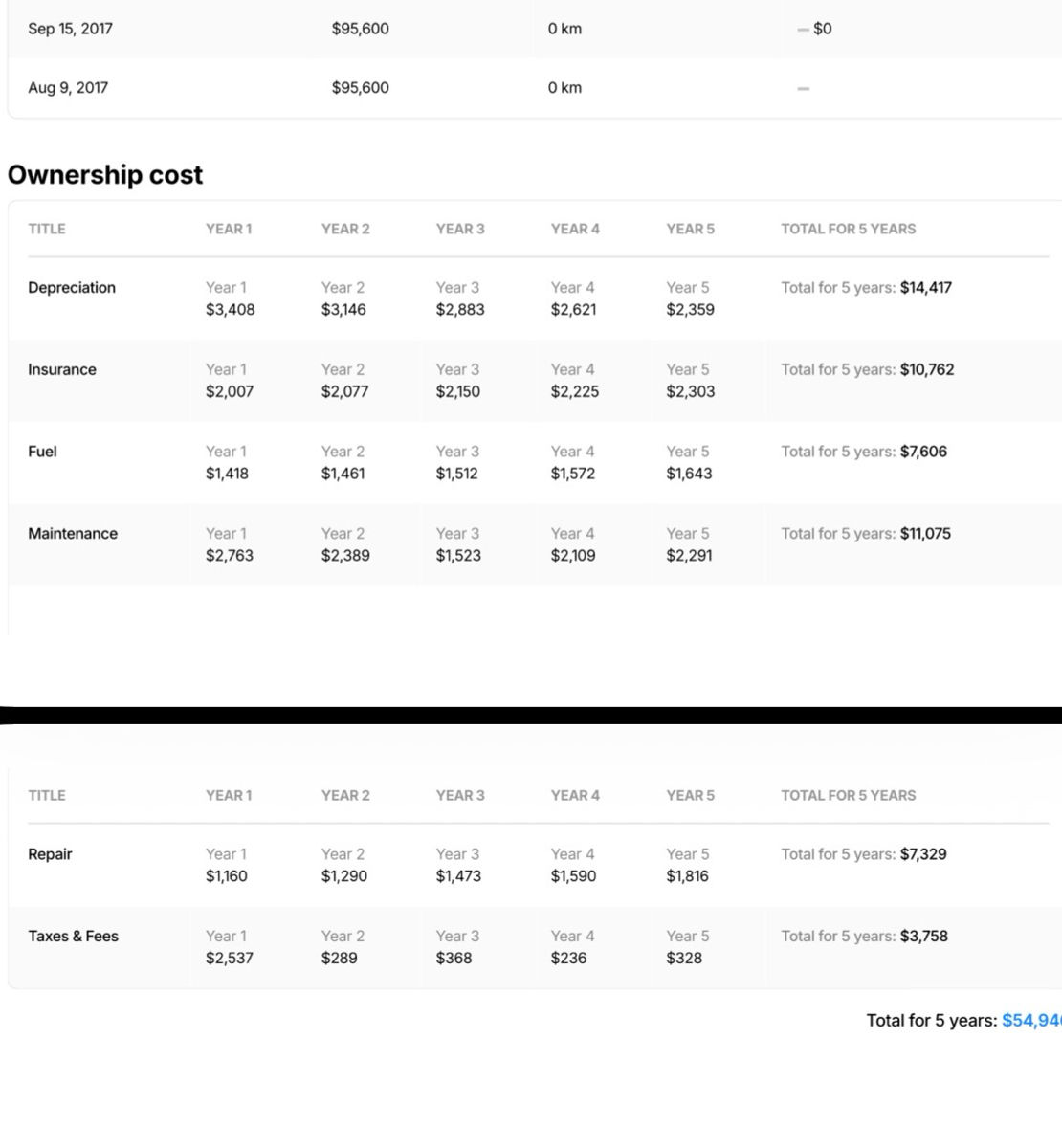Select Maintenance Year 1 value $2,763
Viewport: 1062px width, 1148px height.
pyautogui.click(x=230, y=555)
